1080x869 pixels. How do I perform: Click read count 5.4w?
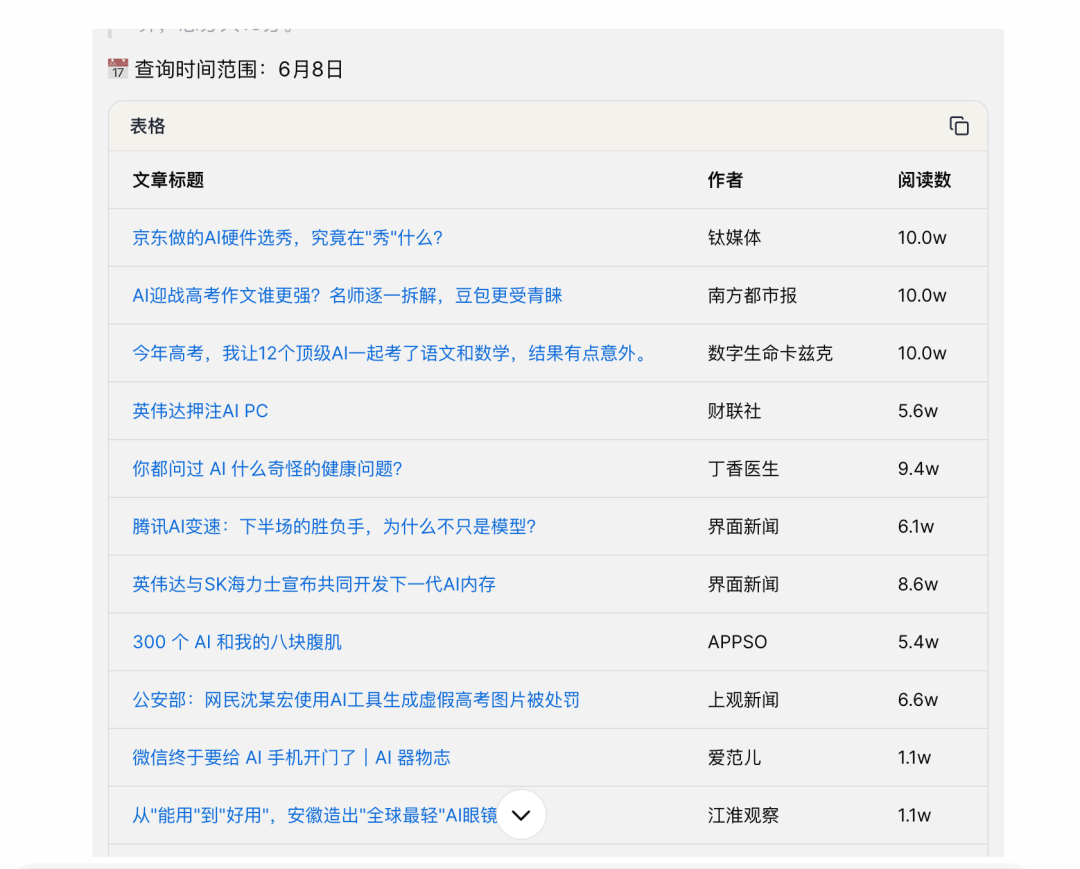tap(918, 642)
